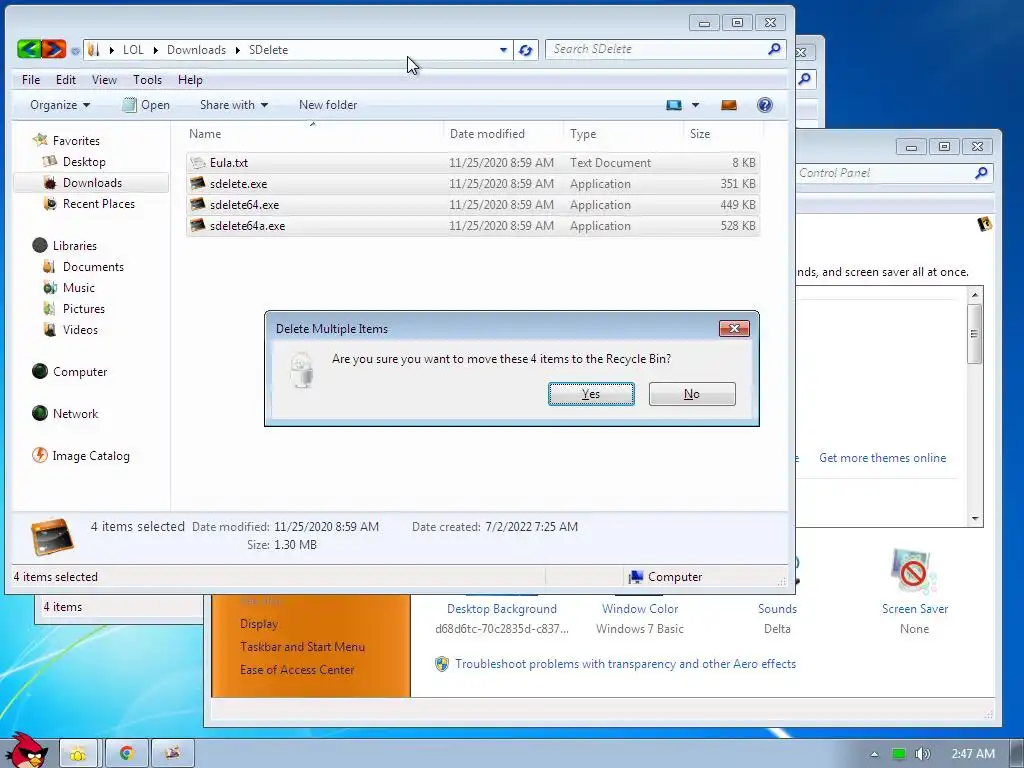The image size is (1024, 768).
Task: Show hidden tray icons arrow
Action: tap(874, 754)
